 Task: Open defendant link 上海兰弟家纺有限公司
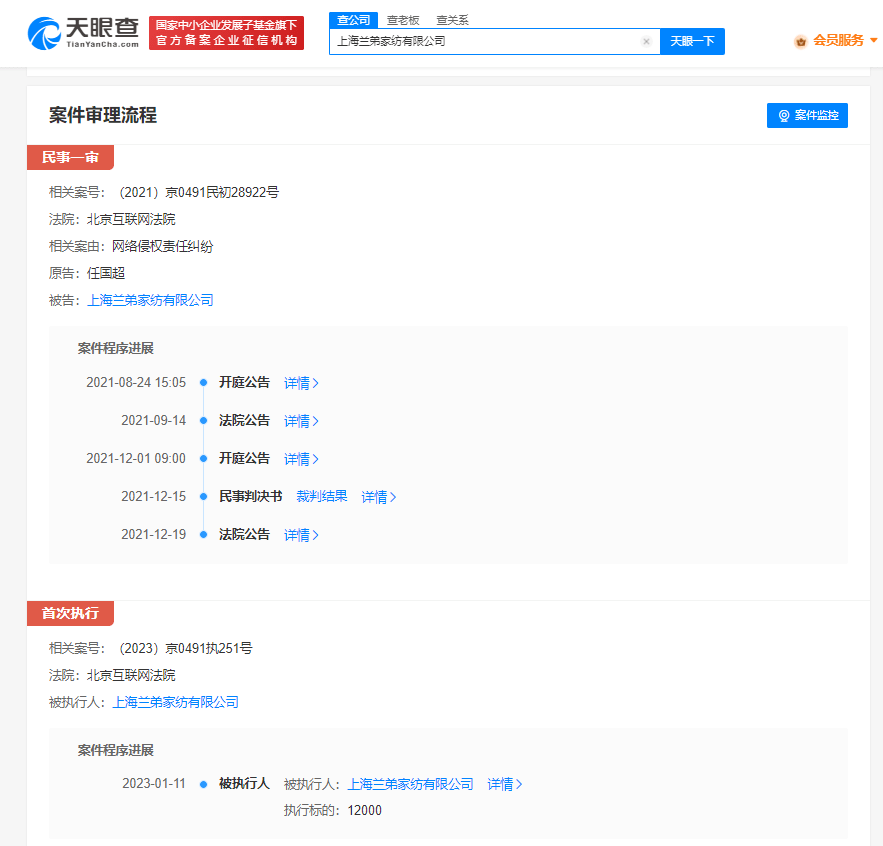point(150,300)
